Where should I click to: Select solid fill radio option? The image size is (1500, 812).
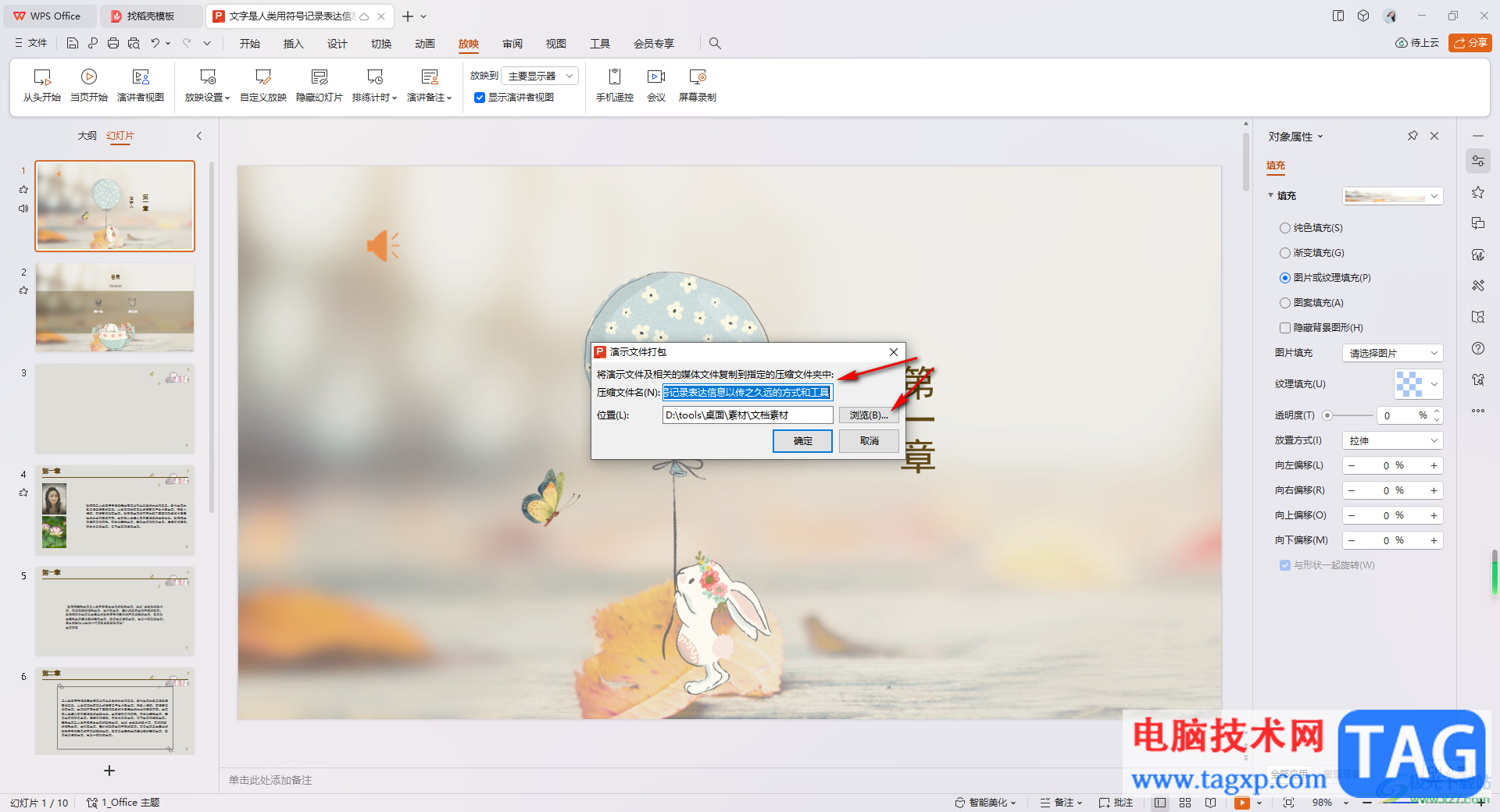[1285, 228]
